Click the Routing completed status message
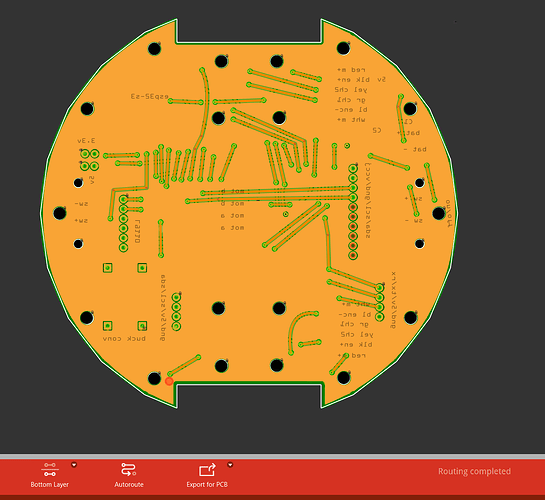 click(x=474, y=471)
